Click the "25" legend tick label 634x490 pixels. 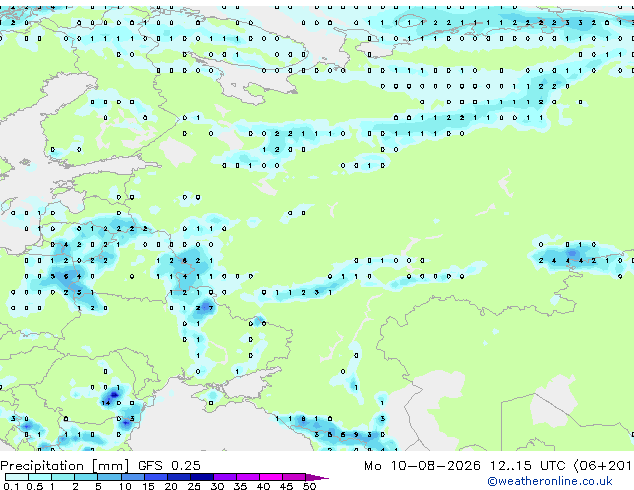[x=194, y=486]
